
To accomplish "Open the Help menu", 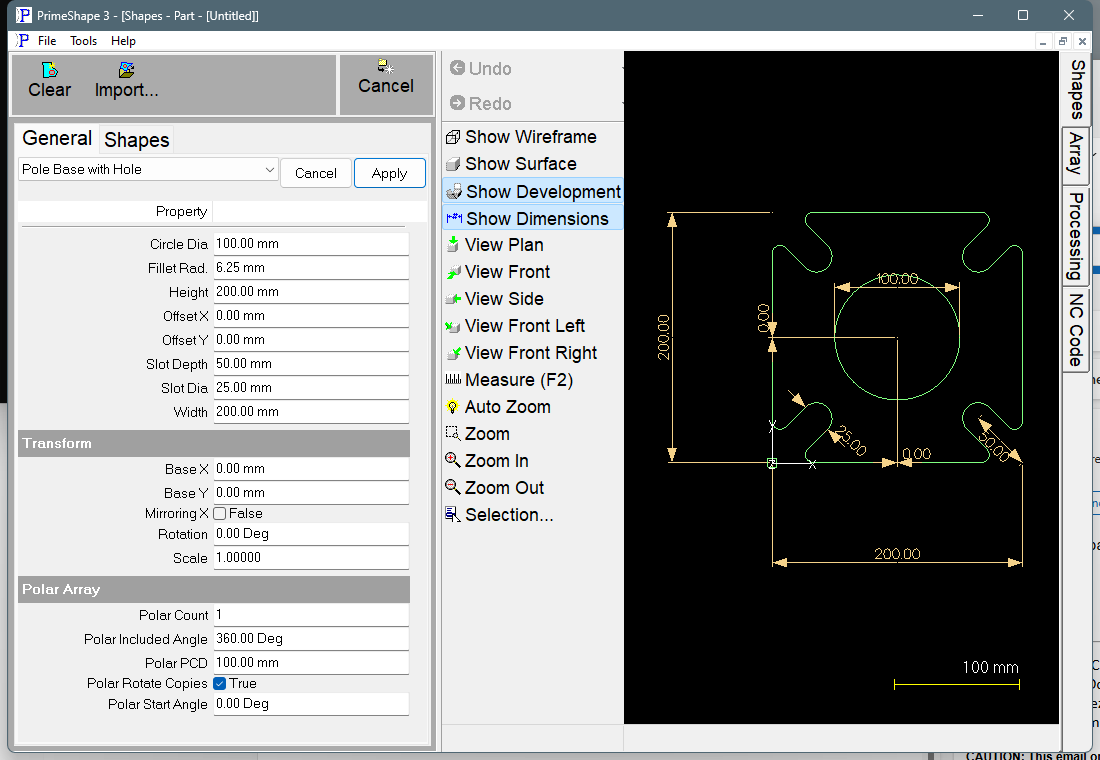I will pyautogui.click(x=123, y=41).
